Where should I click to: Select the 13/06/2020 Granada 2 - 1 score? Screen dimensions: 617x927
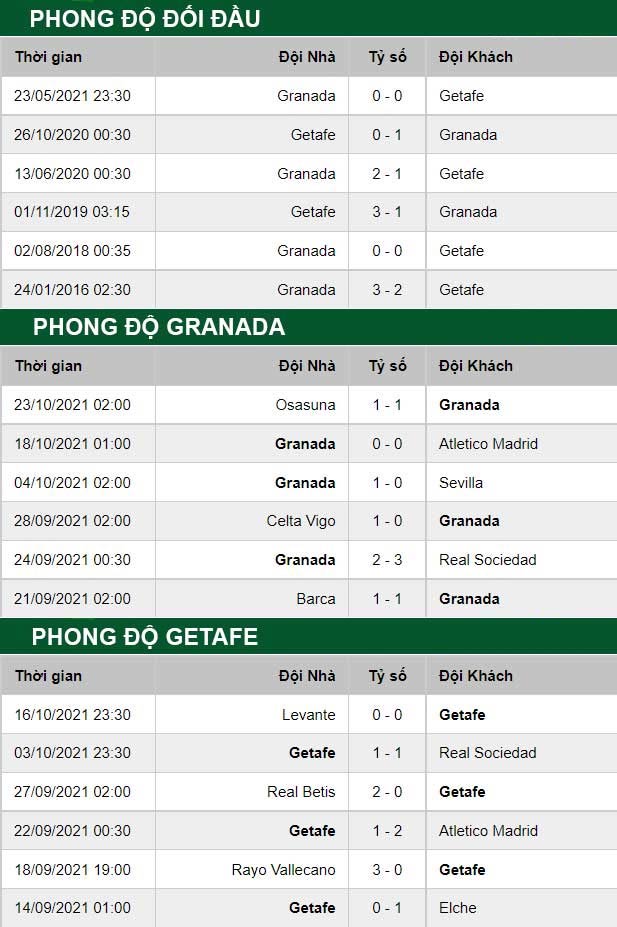click(x=387, y=174)
